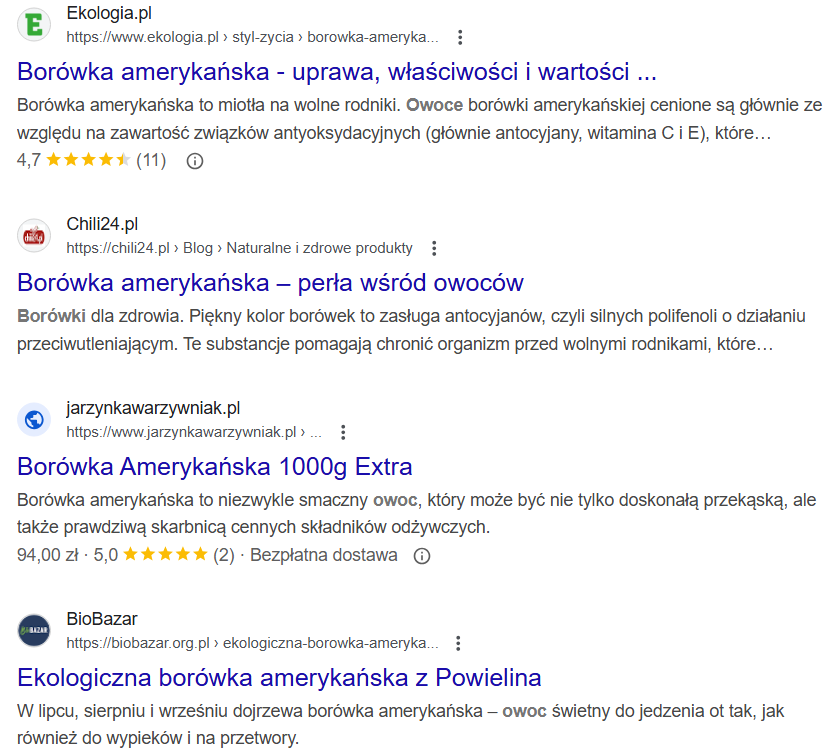
Task: Click the 4,7 star rating stars
Action: [88, 160]
